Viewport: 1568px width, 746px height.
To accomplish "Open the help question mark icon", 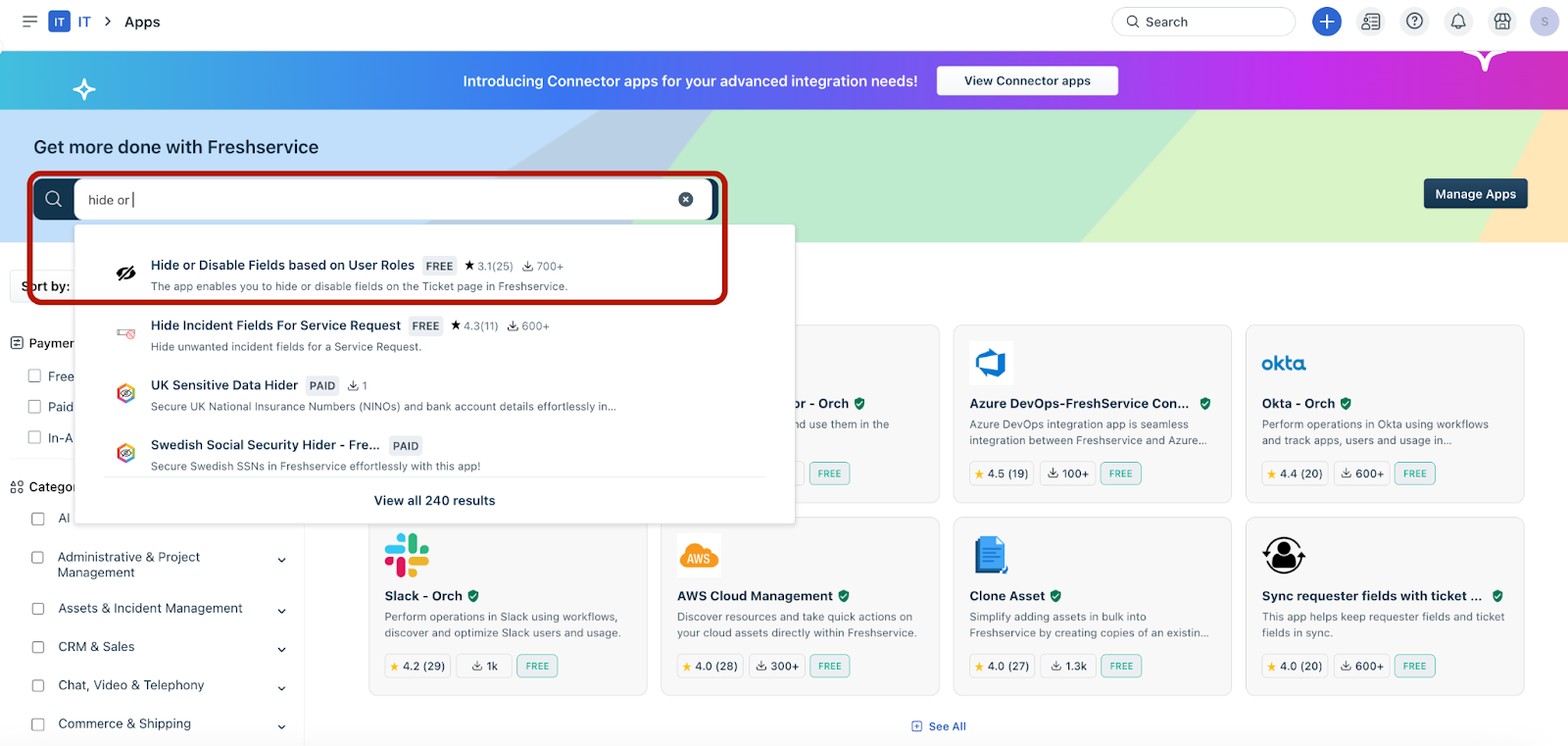I will coord(1414,22).
